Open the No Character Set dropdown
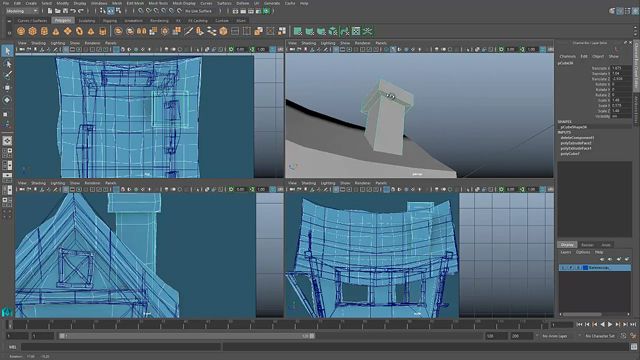 (x=599, y=336)
